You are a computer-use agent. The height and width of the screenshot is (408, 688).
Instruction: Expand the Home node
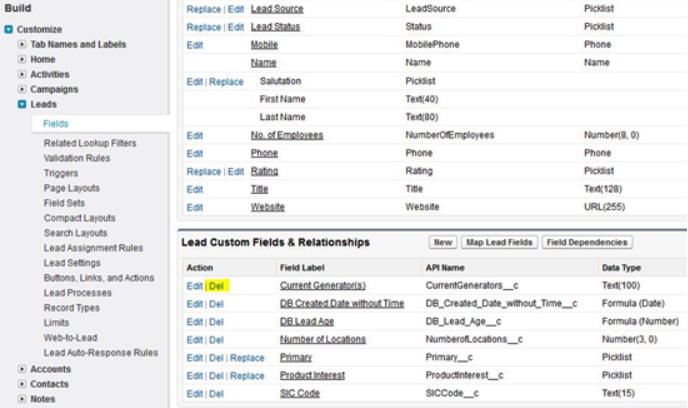click(22, 59)
